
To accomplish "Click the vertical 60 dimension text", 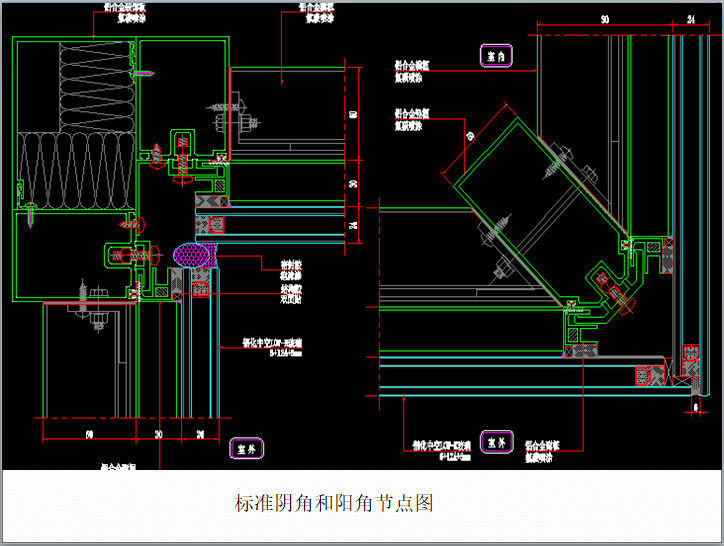I will click(353, 114).
